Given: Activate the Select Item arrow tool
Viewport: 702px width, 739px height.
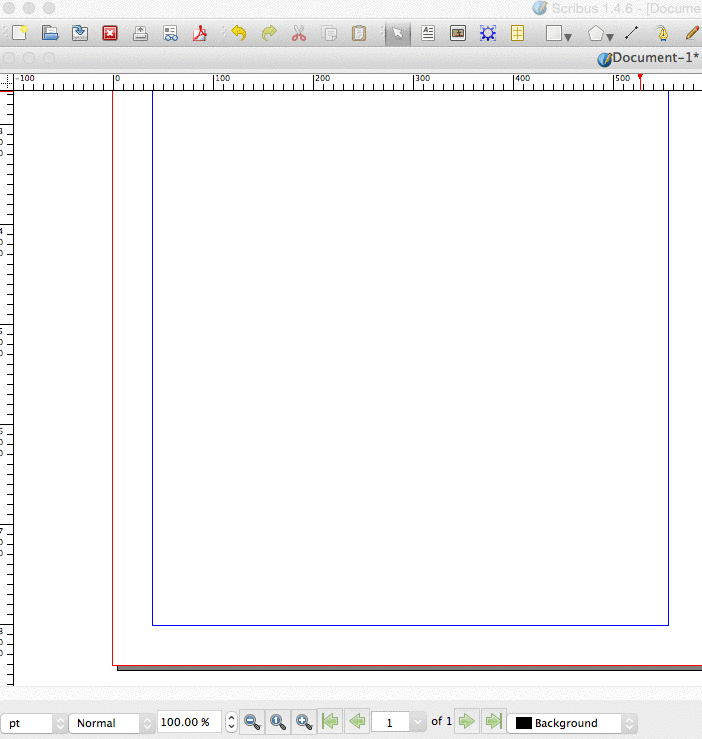Looking at the screenshot, I should coord(397,33).
